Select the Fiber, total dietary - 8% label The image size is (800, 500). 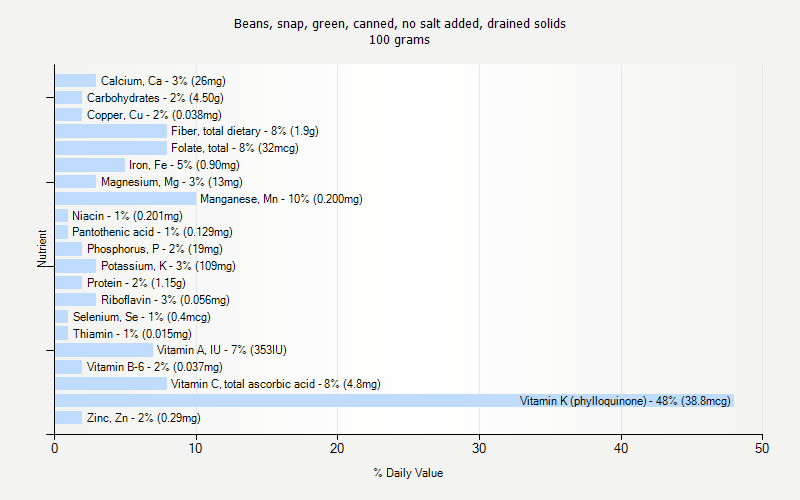pos(244,131)
